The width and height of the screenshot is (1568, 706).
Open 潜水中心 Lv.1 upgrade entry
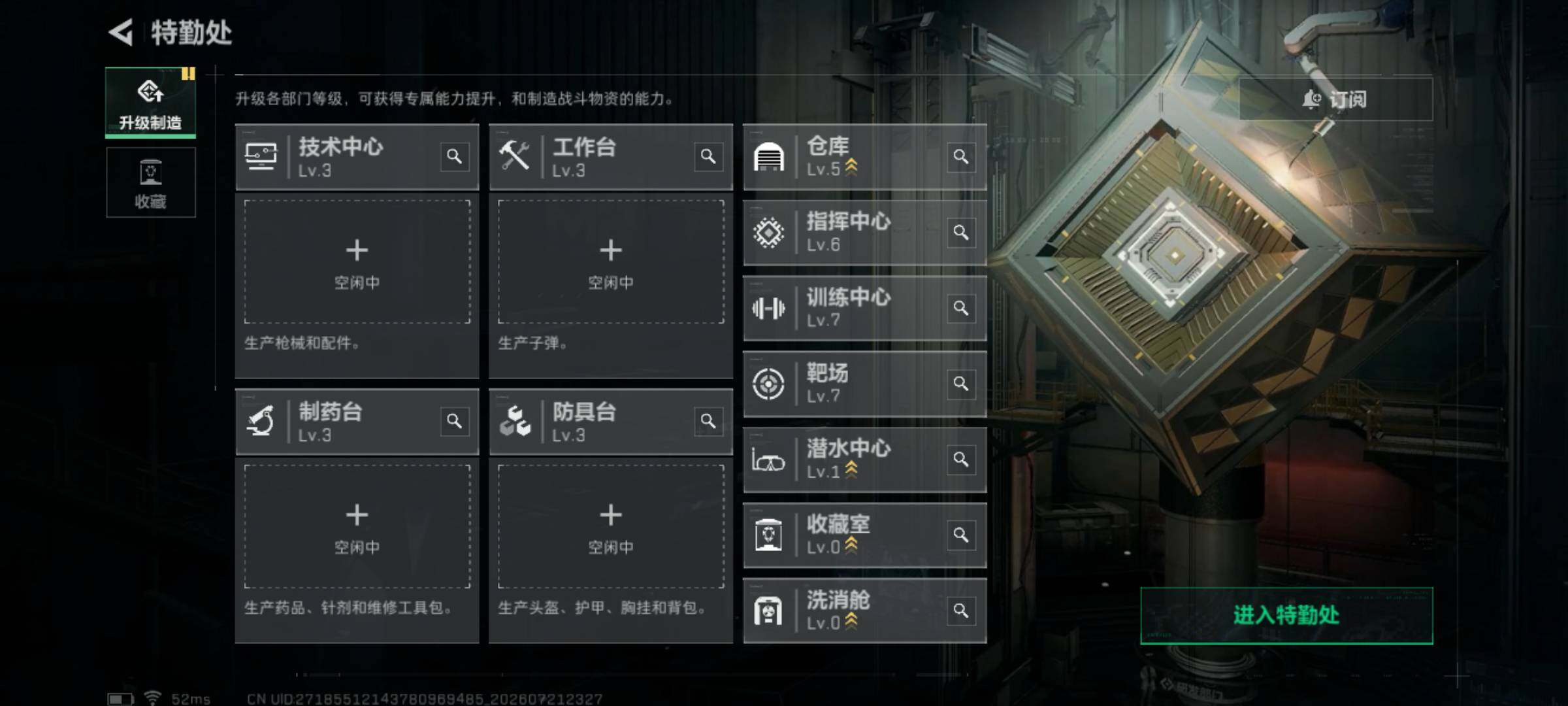pyautogui.click(x=865, y=460)
